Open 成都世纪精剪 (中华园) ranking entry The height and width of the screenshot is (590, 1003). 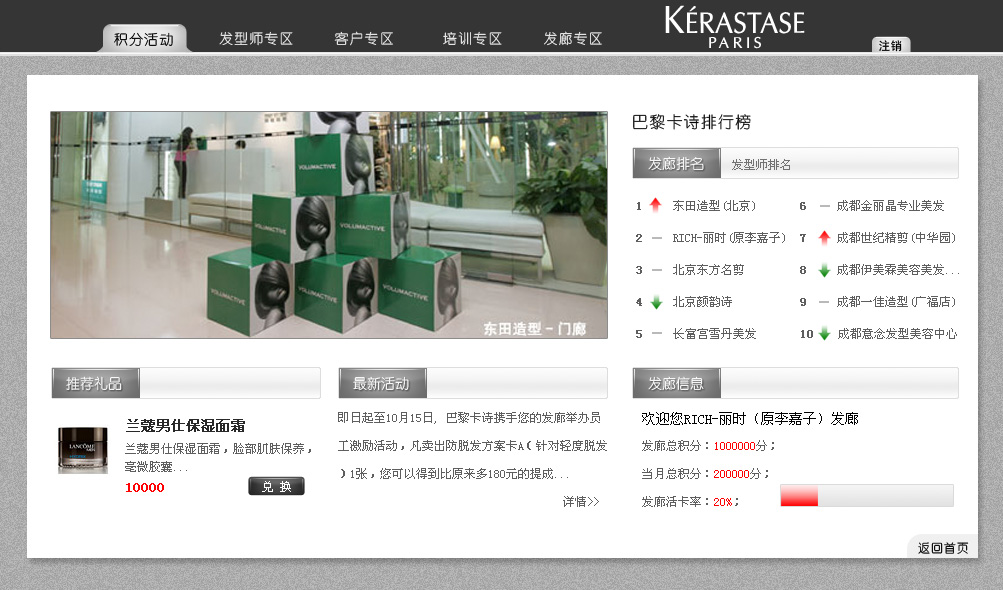tap(896, 238)
